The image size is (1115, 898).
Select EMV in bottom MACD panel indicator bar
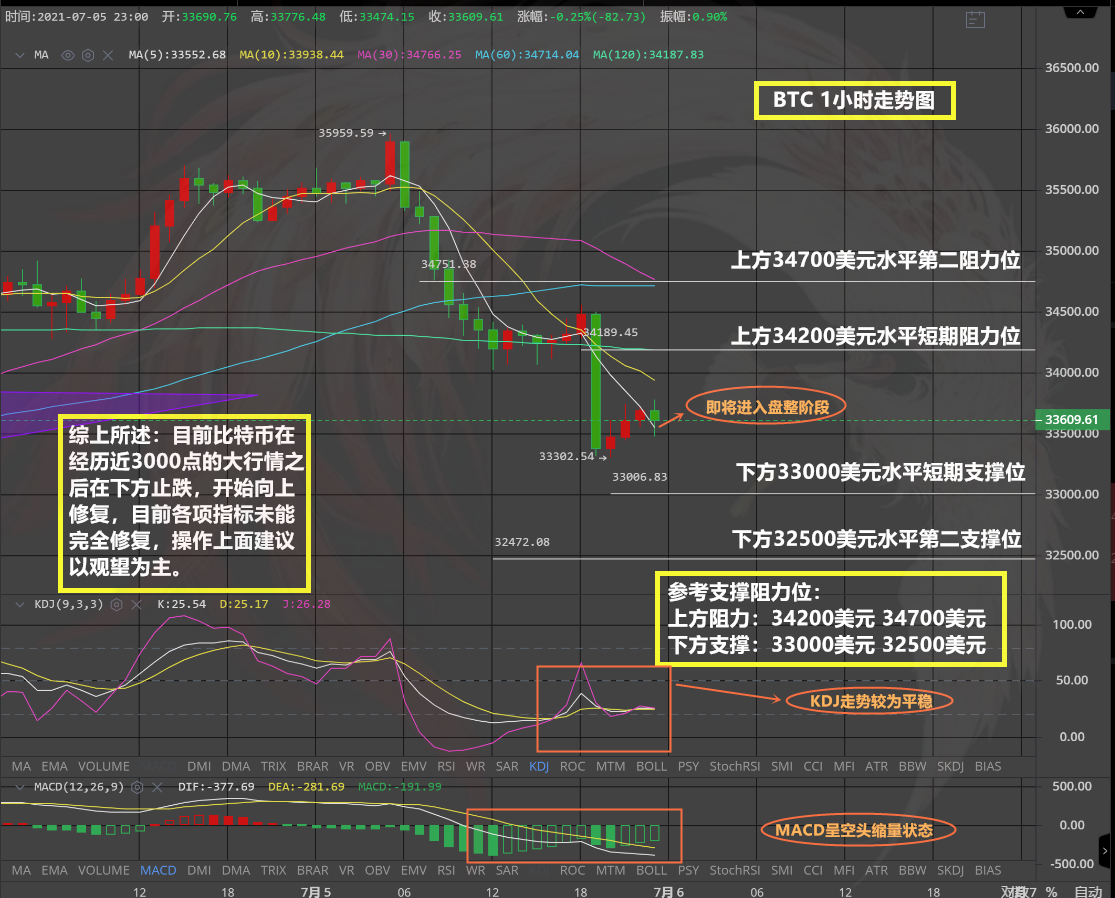pos(413,870)
